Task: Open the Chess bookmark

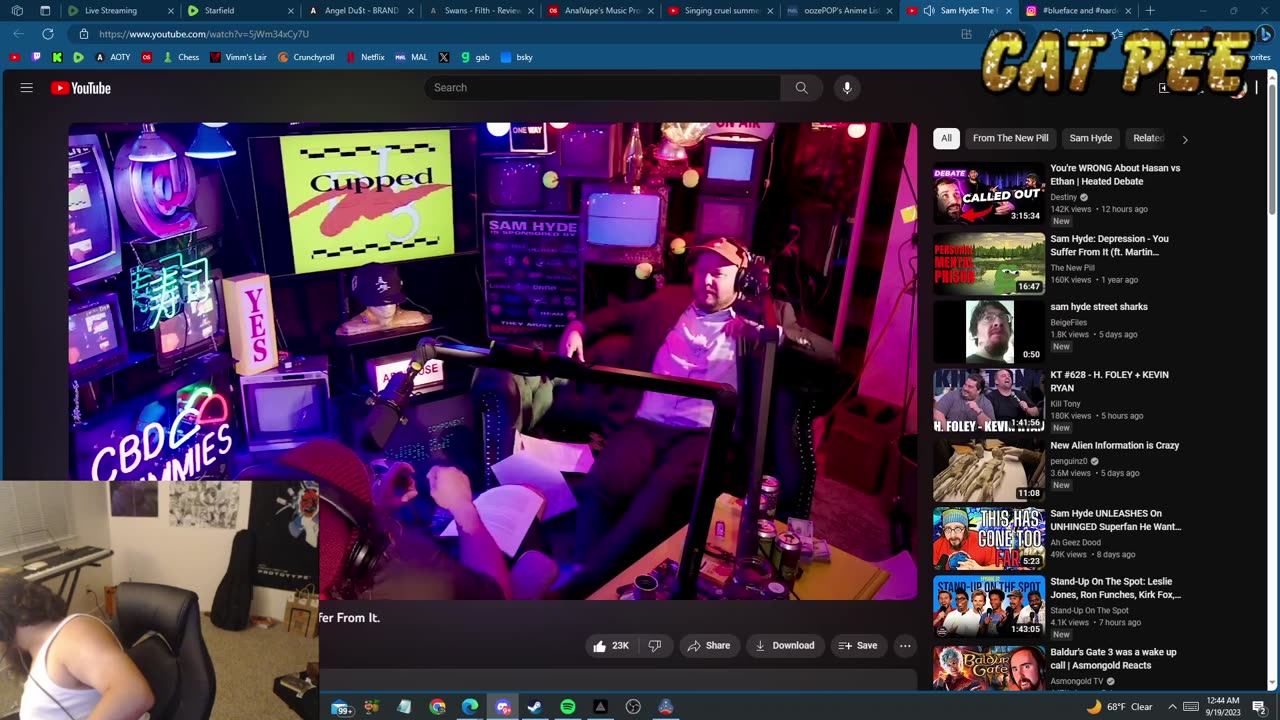Action: click(181, 57)
